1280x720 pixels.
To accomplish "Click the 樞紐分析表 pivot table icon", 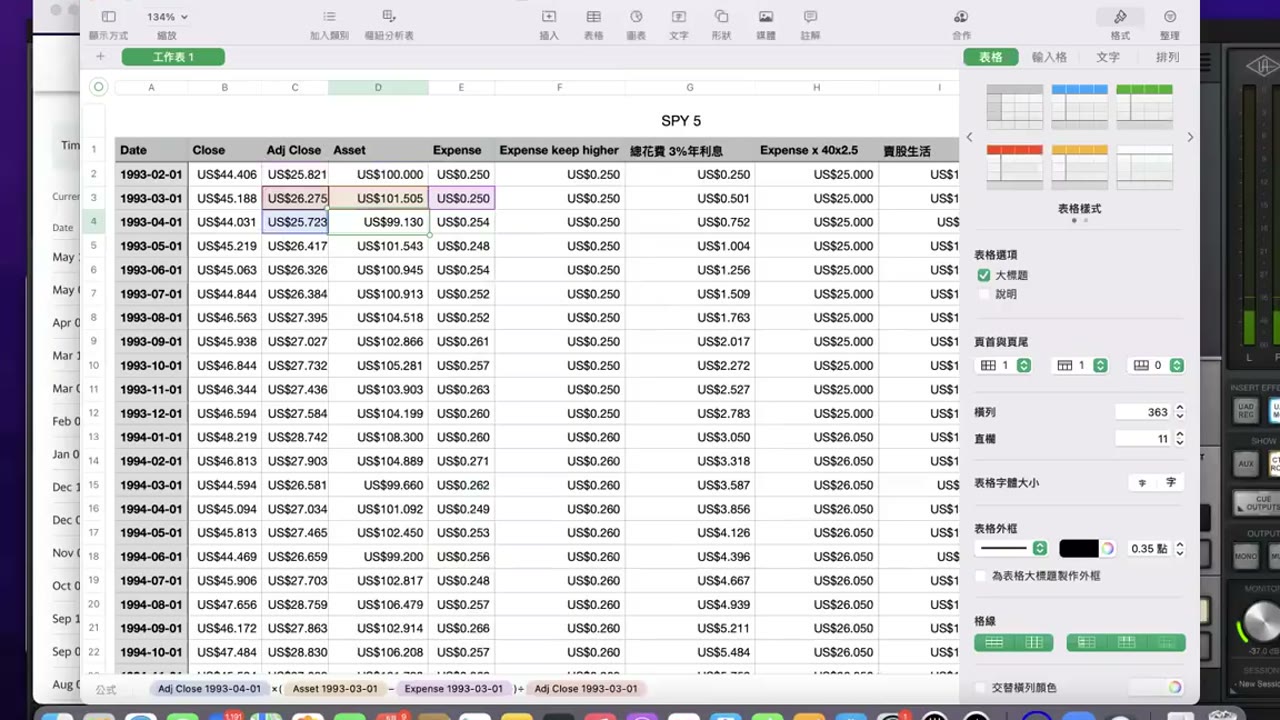I will click(x=389, y=17).
